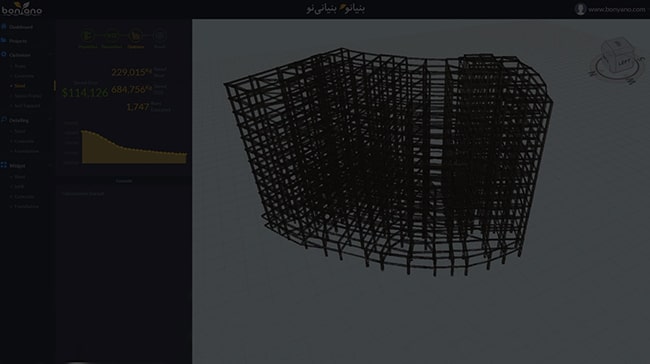Click the Detailing section icon
The width and height of the screenshot is (650, 364).
(x=4, y=120)
